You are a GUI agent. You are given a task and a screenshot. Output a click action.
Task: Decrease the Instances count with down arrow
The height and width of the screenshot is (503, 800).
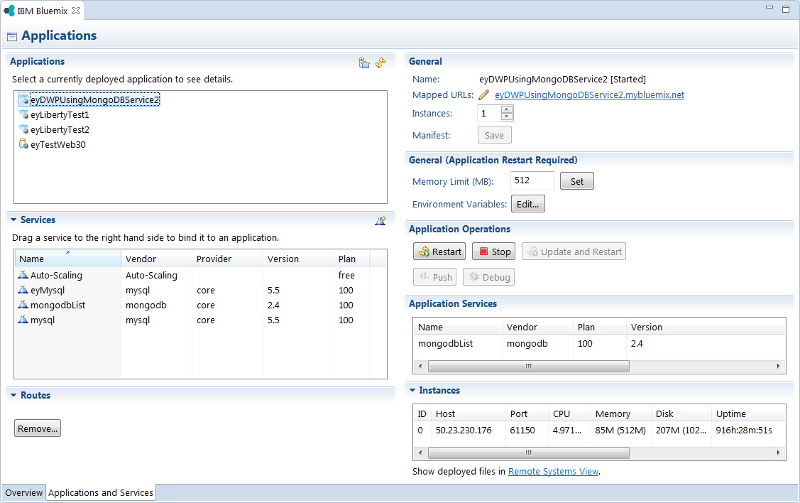click(507, 117)
